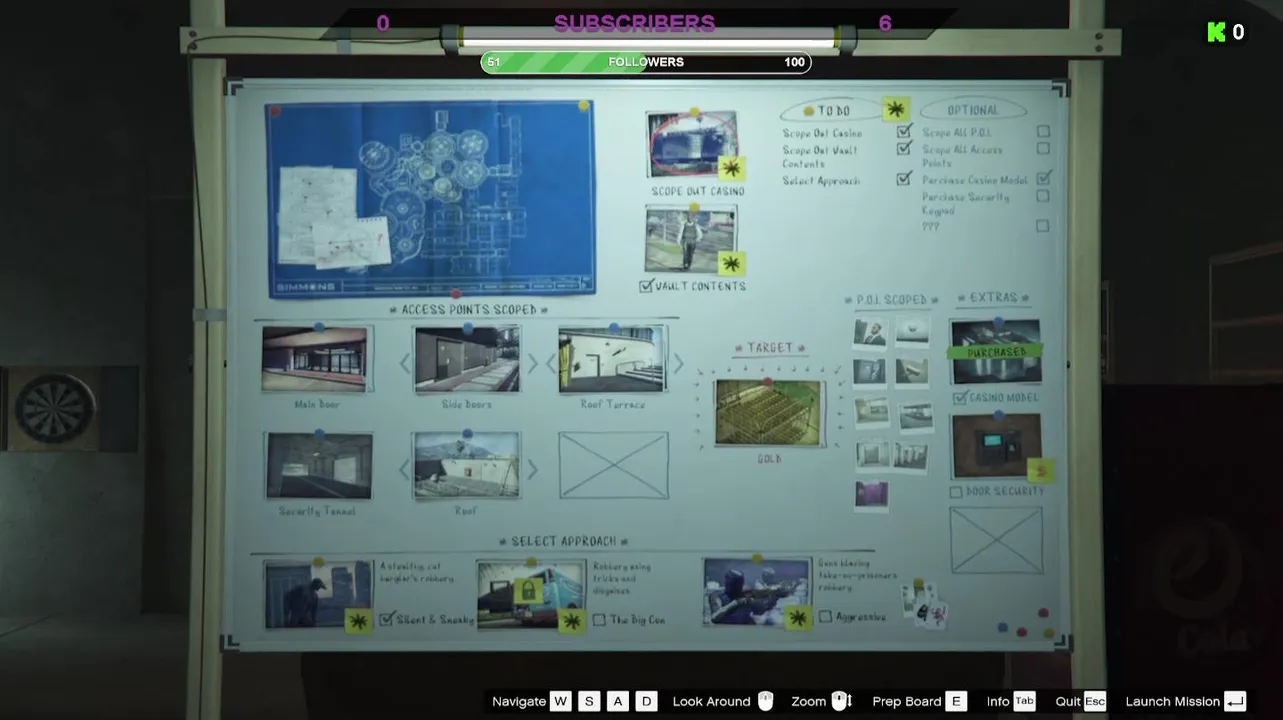Toggle the Select Approach to-do checkbox
This screenshot has width=1283, height=720.
[x=904, y=179]
